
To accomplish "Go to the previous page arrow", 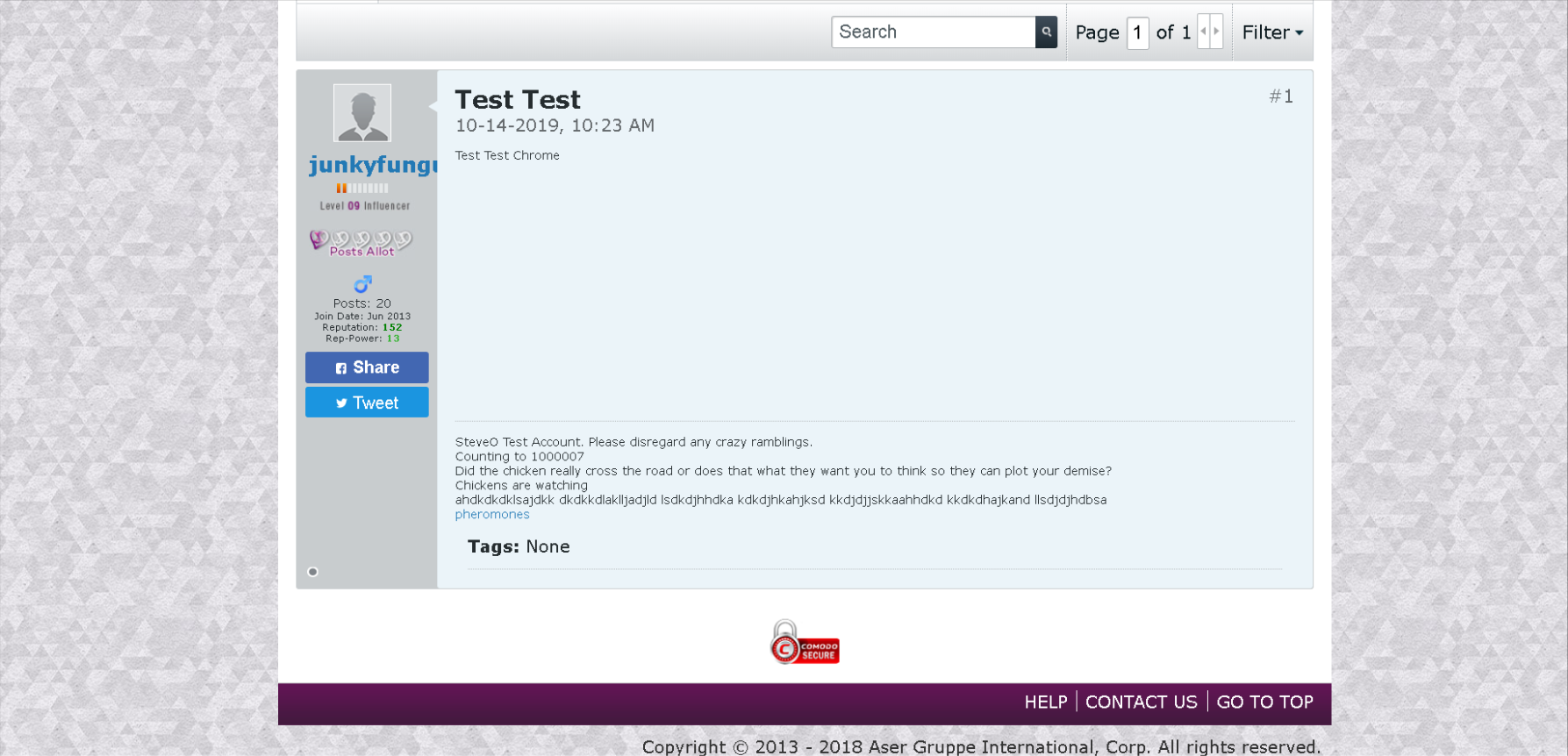I will click(1204, 32).
